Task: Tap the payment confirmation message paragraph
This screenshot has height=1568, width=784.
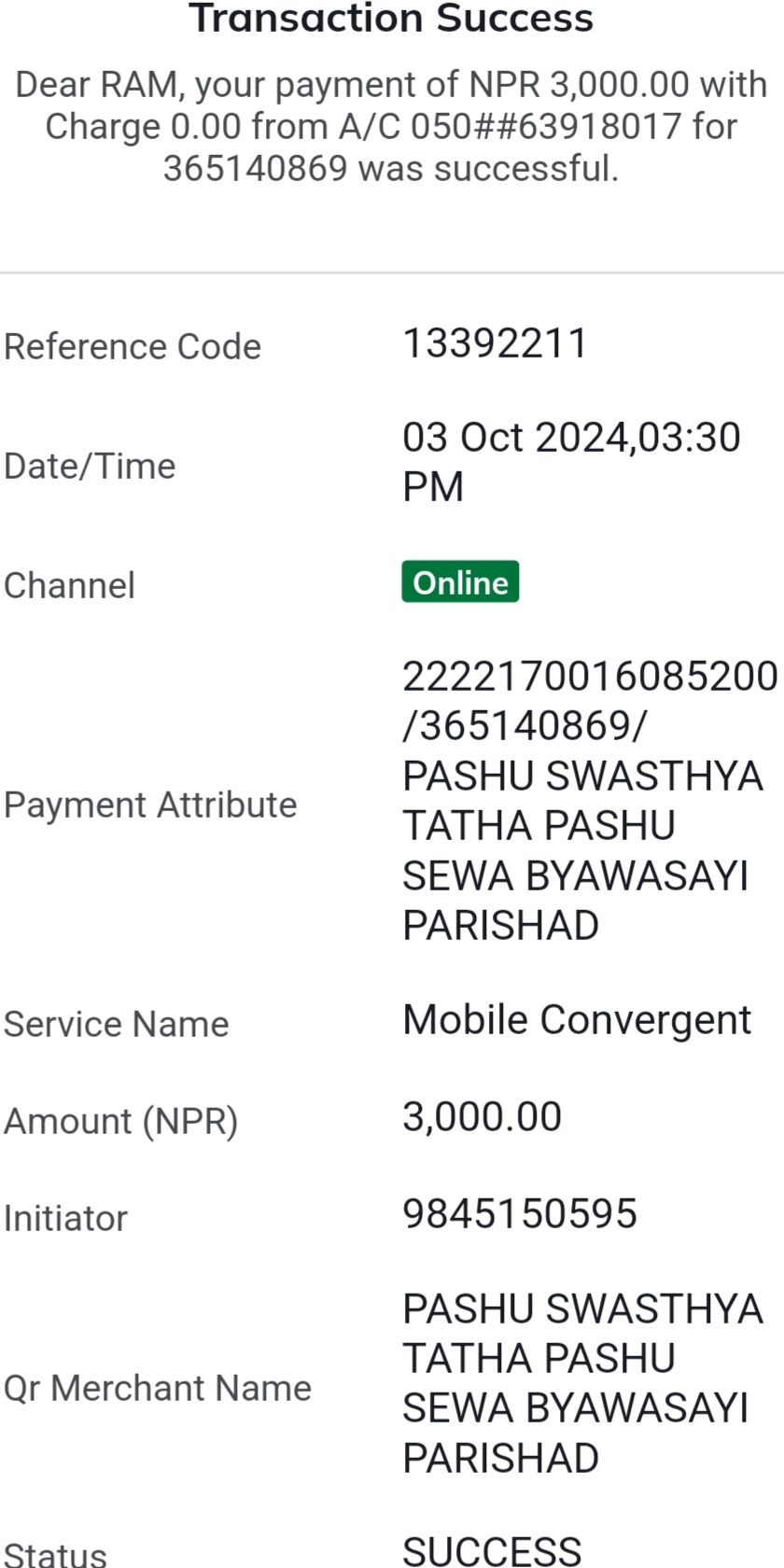Action: tap(391, 126)
